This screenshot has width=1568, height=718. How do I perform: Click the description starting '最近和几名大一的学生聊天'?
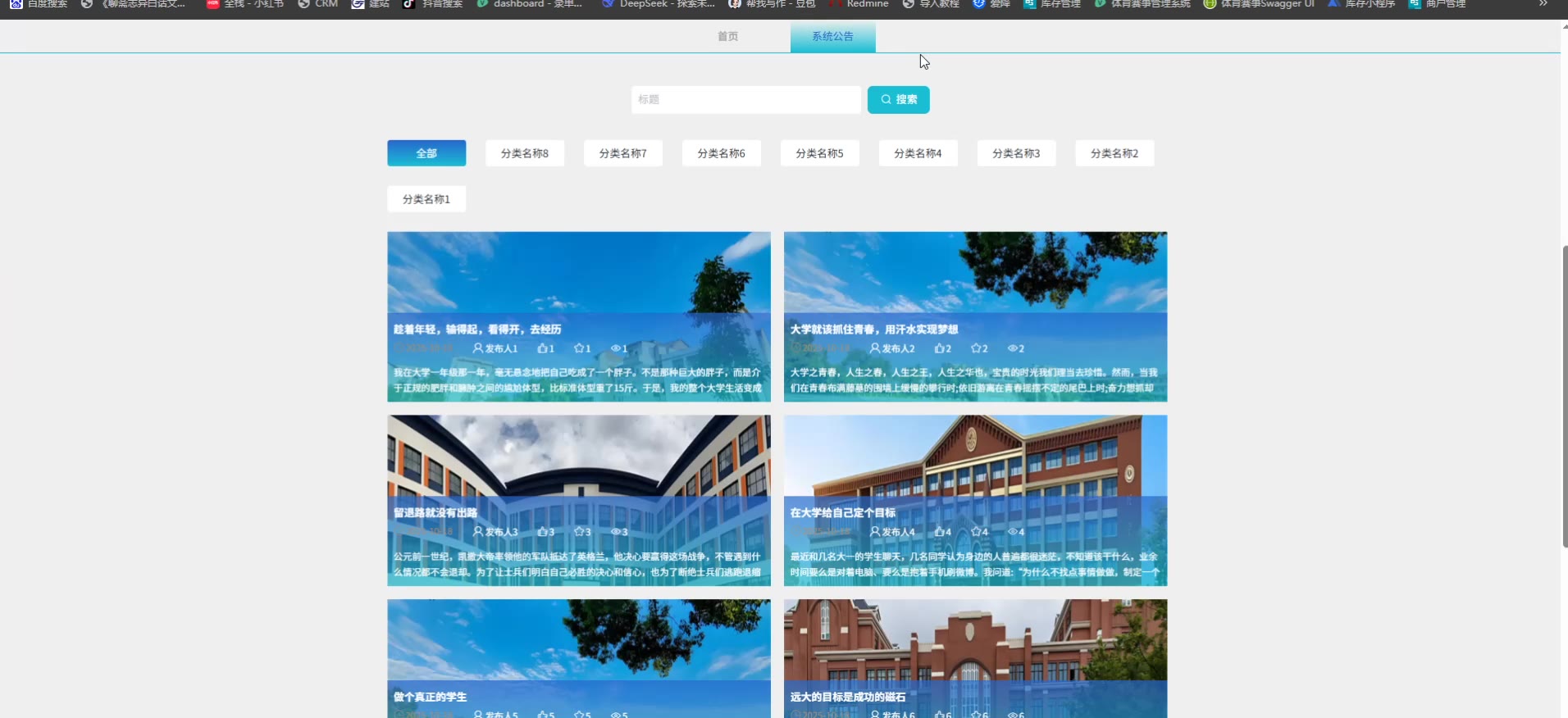[974, 564]
